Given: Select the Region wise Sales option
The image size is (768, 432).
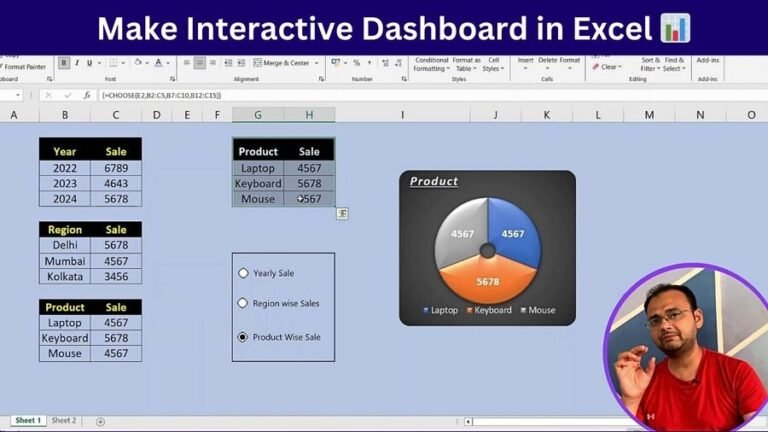Looking at the screenshot, I should coord(243,303).
